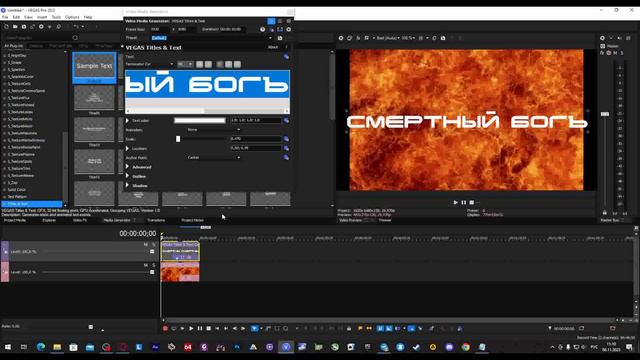Click the Undo arrow in main toolbar

pyautogui.click(x=76, y=27)
